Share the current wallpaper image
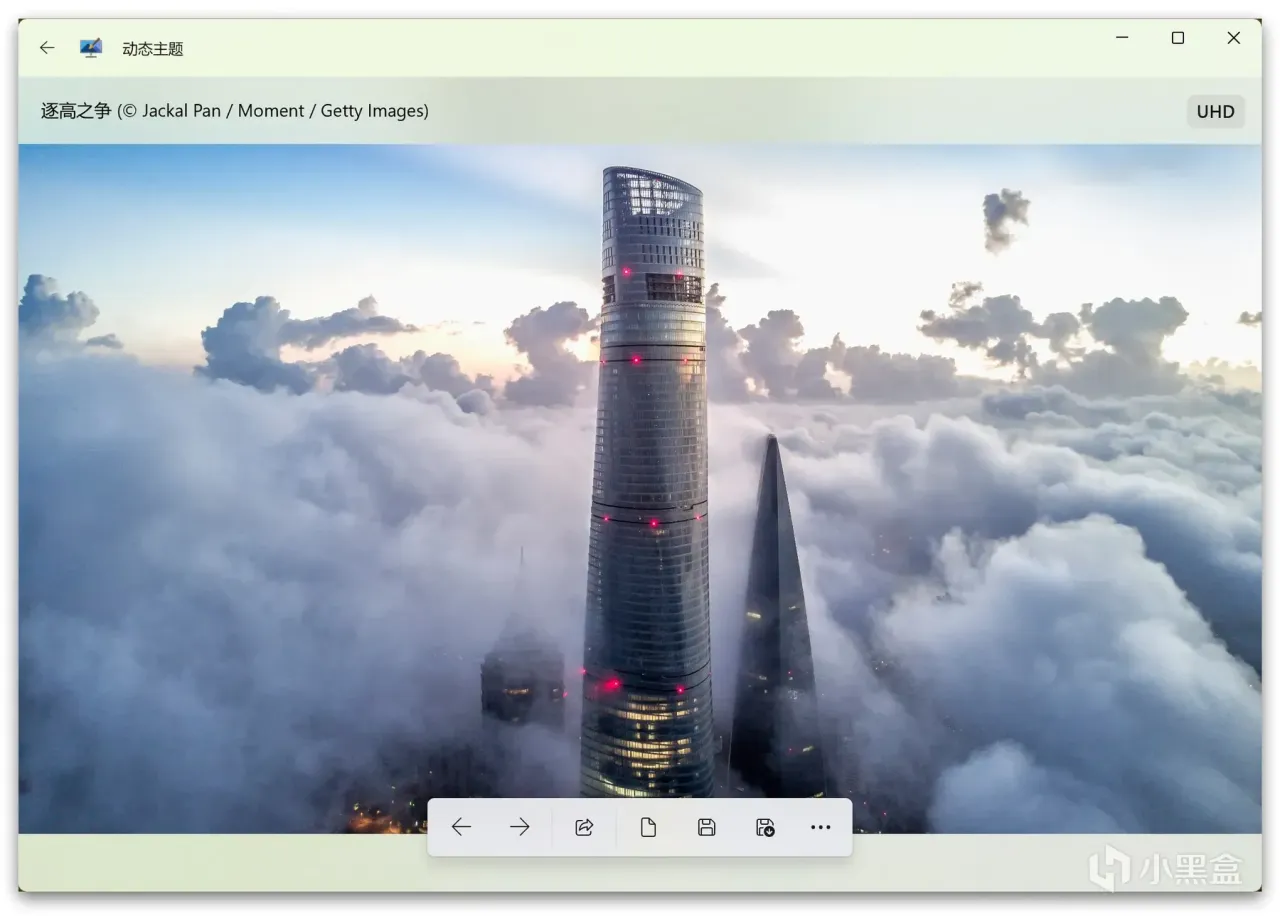The width and height of the screenshot is (1280, 916). point(584,827)
